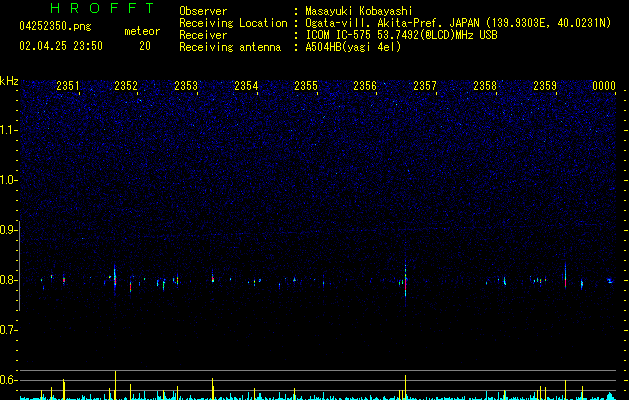Click the 0.7 kHz frequency label
The width and height of the screenshot is (629, 400).
pos(8,330)
